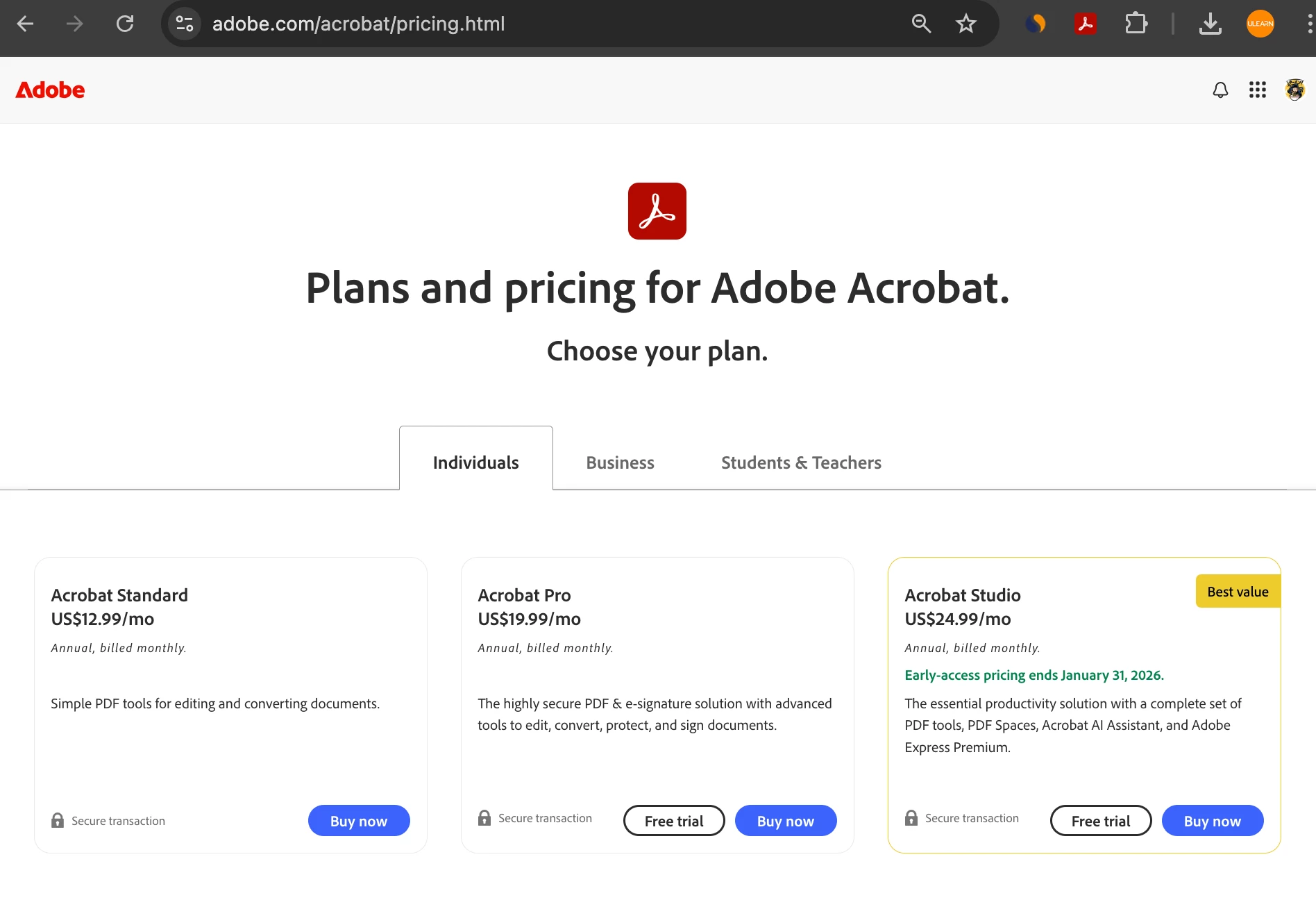1316x900 pixels.
Task: Click the Best value badge
Action: 1238,592
